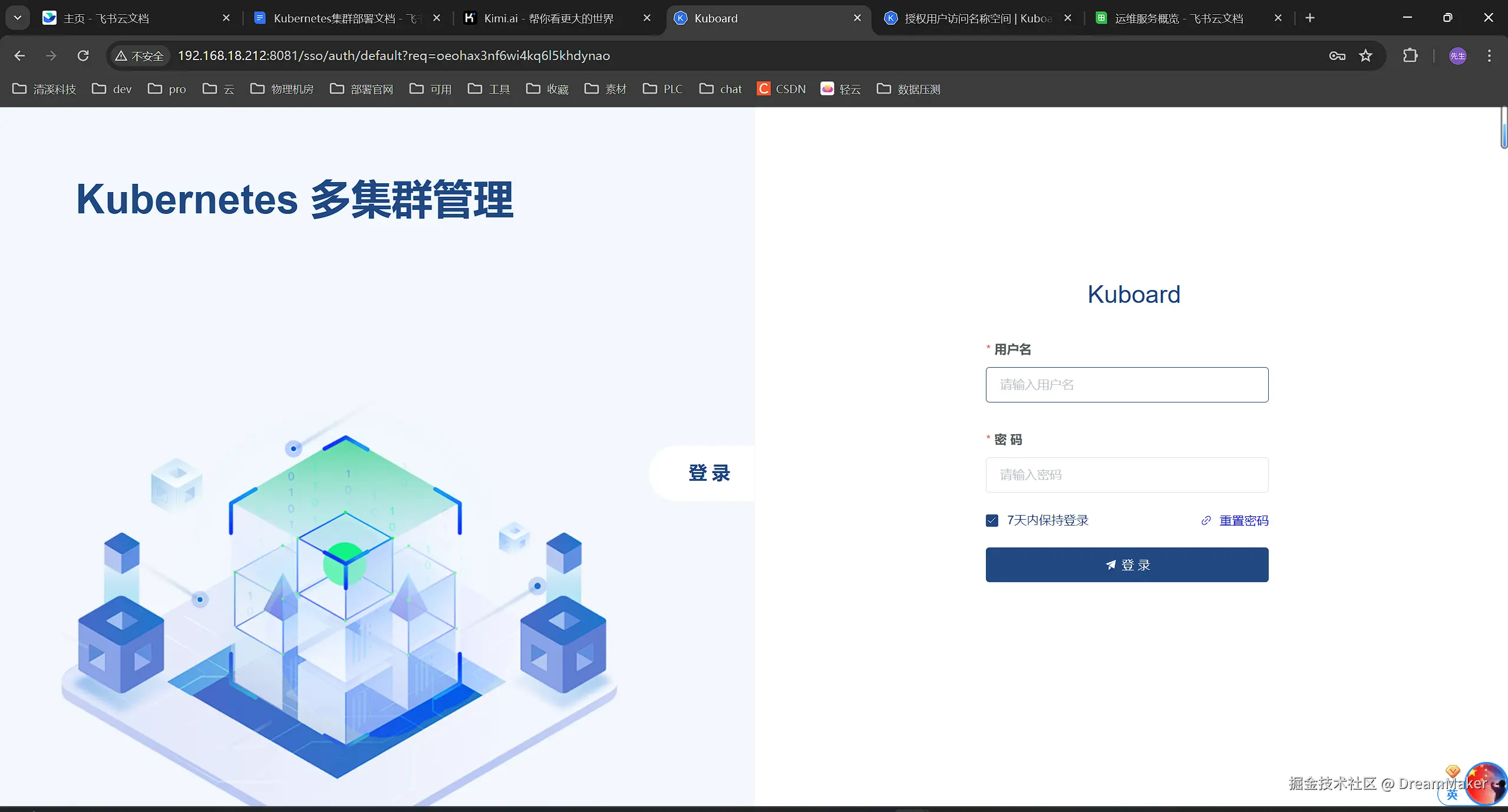This screenshot has width=1508, height=812.
Task: Expand the tab search dropdown arrow
Action: click(18, 18)
